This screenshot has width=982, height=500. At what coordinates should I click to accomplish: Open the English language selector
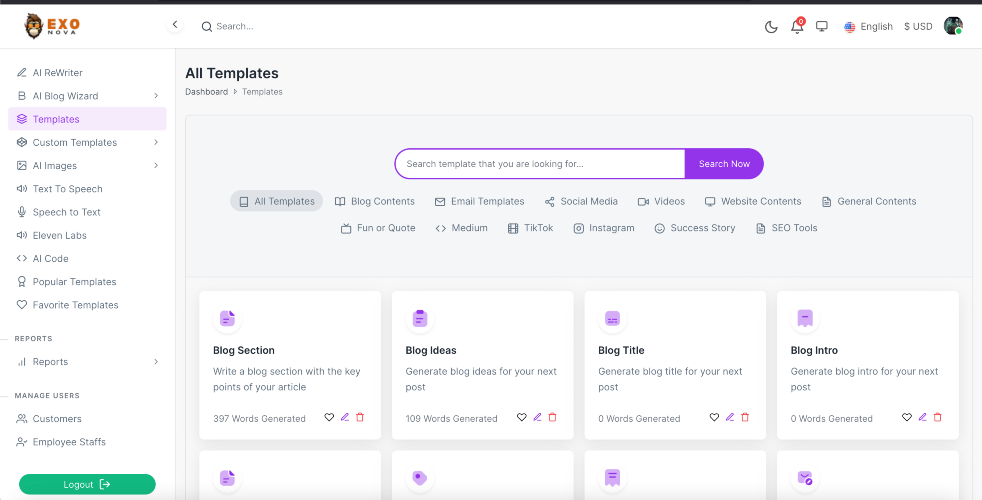(x=868, y=26)
